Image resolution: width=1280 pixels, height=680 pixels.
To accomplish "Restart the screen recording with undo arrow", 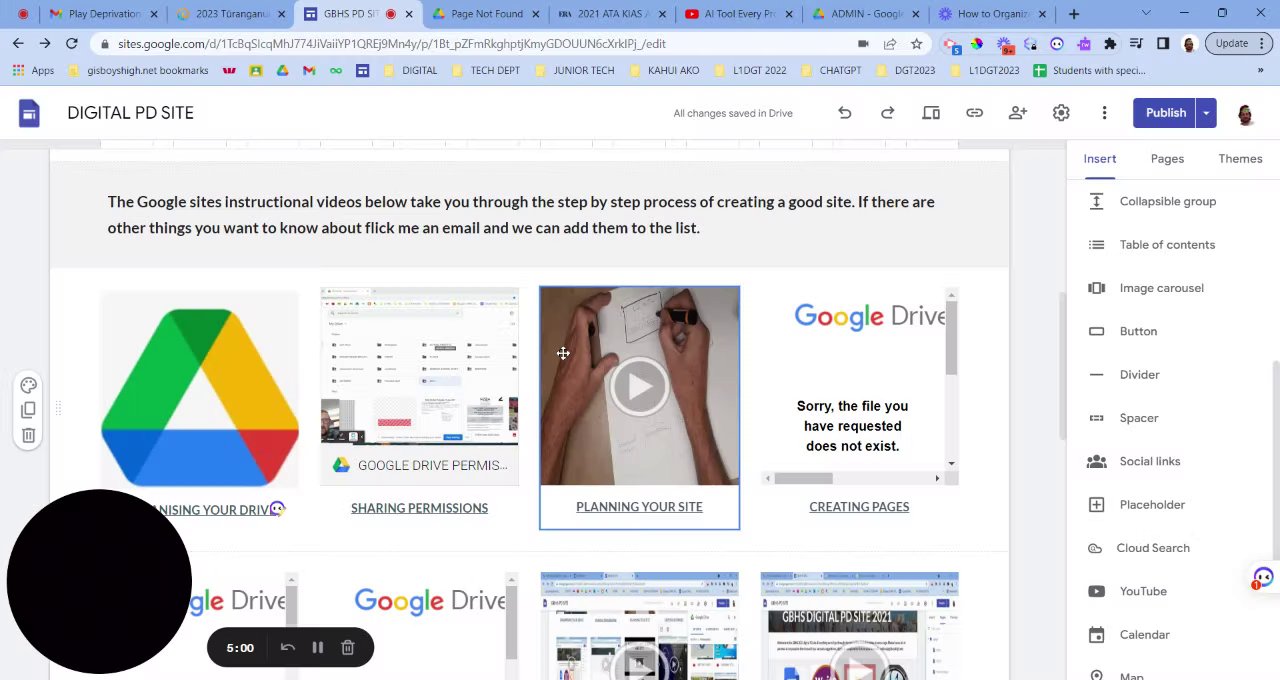I will point(288,648).
